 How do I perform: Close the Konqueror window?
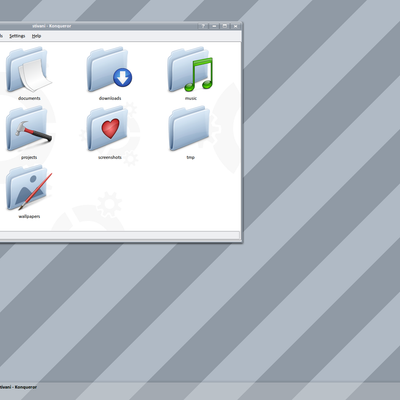point(236,26)
